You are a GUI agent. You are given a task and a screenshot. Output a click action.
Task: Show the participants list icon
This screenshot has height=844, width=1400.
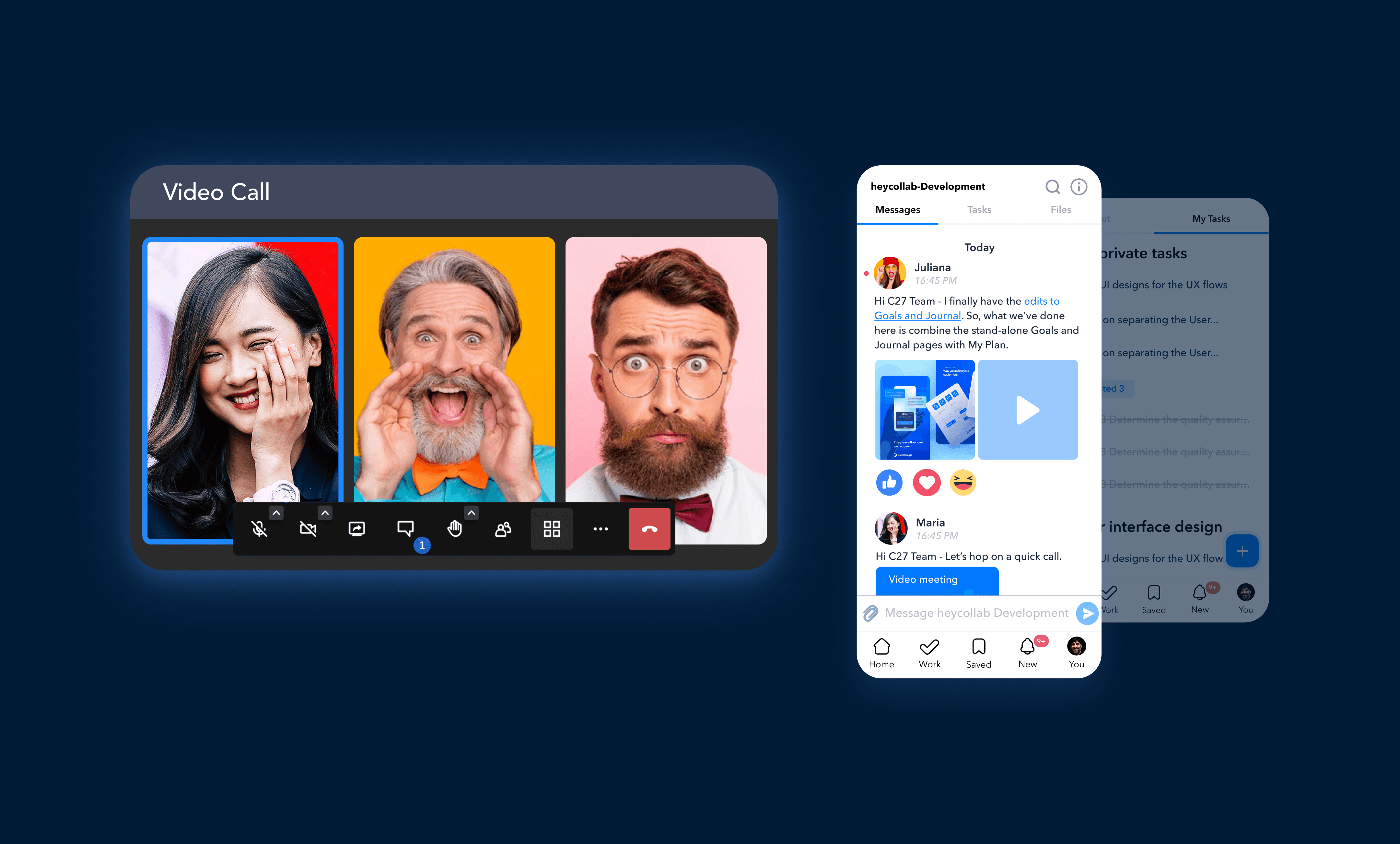(x=503, y=529)
